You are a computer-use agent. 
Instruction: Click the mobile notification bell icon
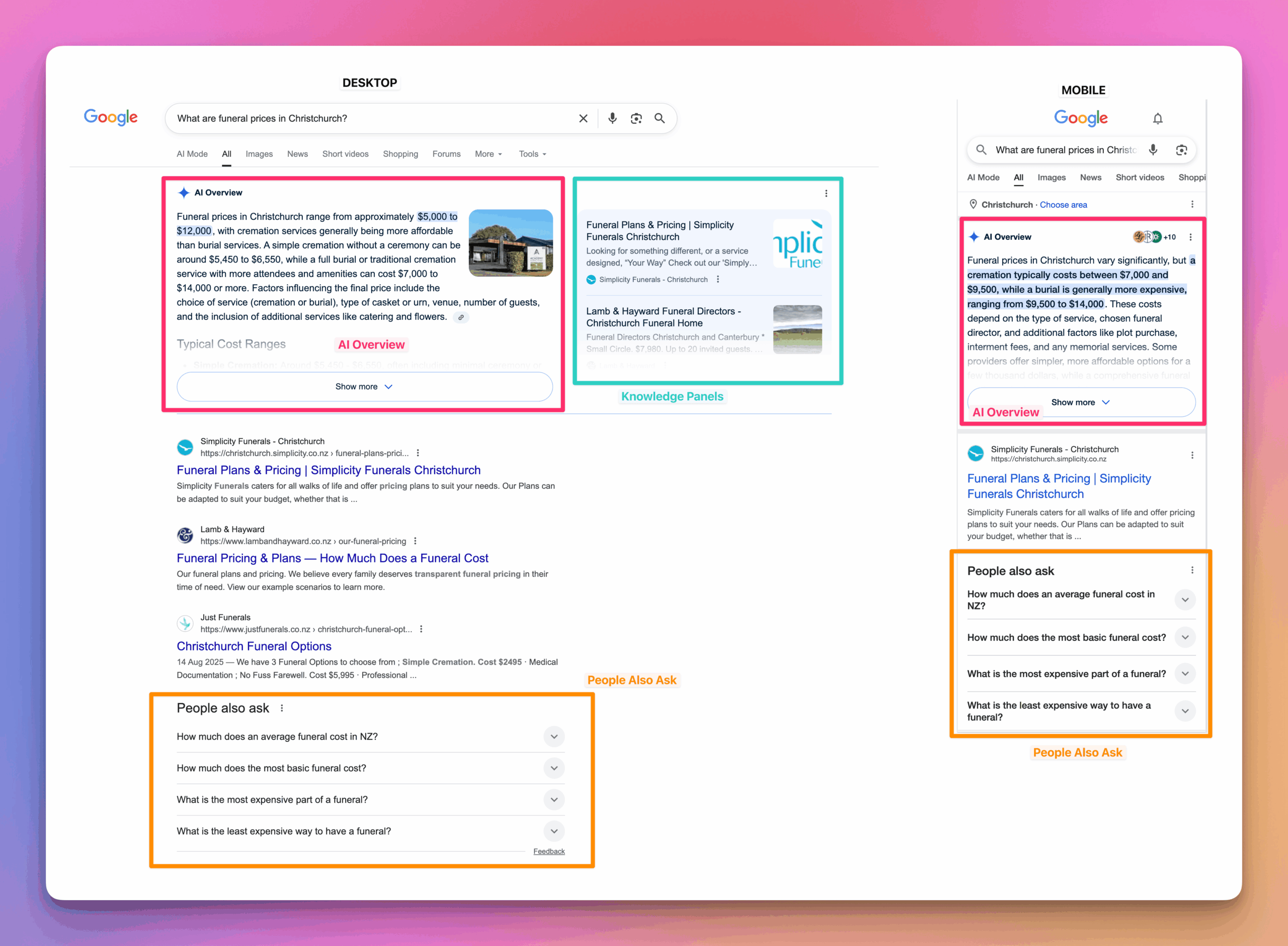[1157, 119]
